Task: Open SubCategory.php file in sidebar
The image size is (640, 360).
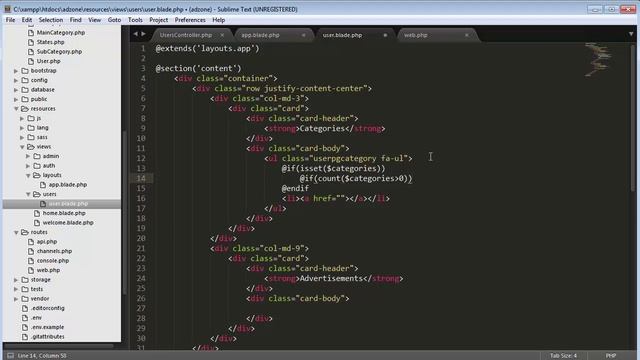Action: 59,51
